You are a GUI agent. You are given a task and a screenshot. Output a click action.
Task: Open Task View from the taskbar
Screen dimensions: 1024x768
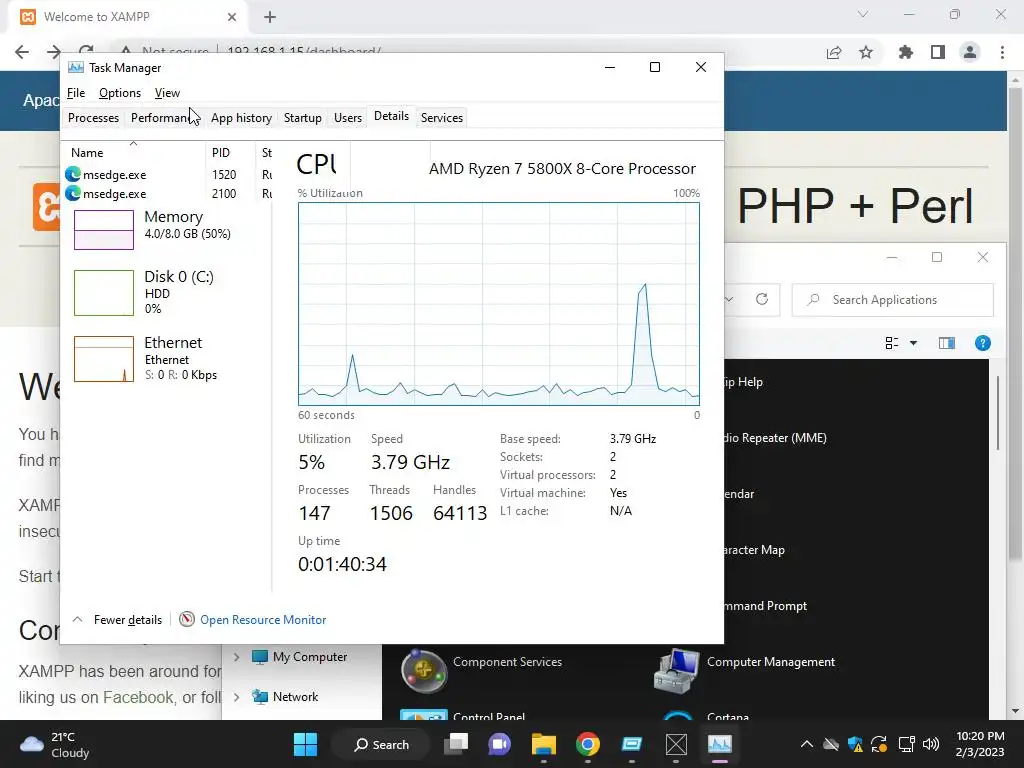click(x=456, y=744)
